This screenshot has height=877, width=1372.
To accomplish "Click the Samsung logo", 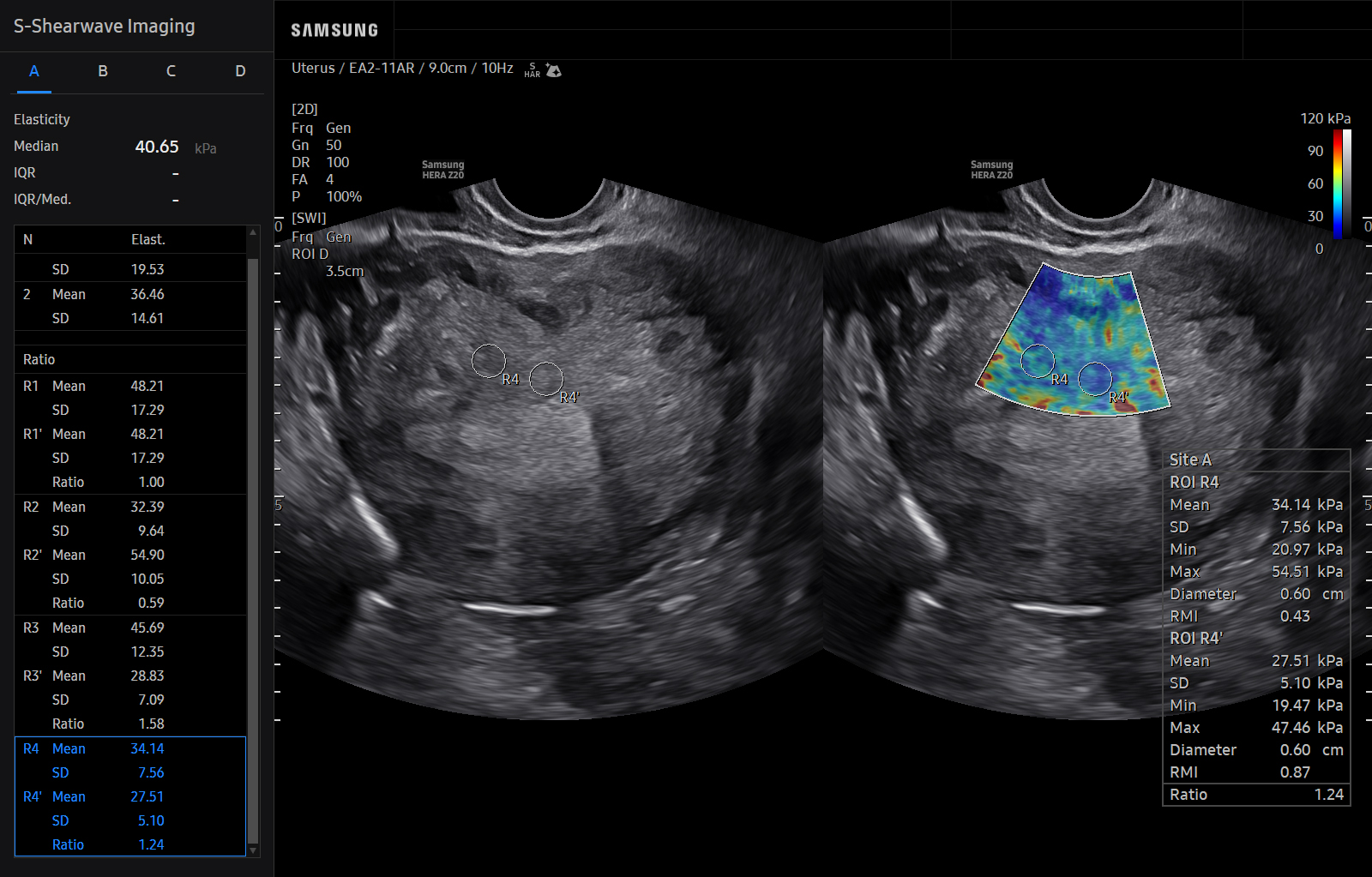I will click(334, 30).
